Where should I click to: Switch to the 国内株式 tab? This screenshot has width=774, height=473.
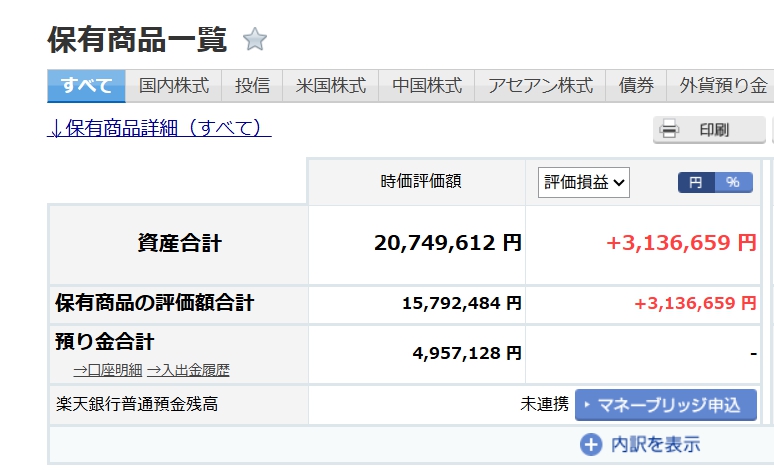[x=173, y=86]
